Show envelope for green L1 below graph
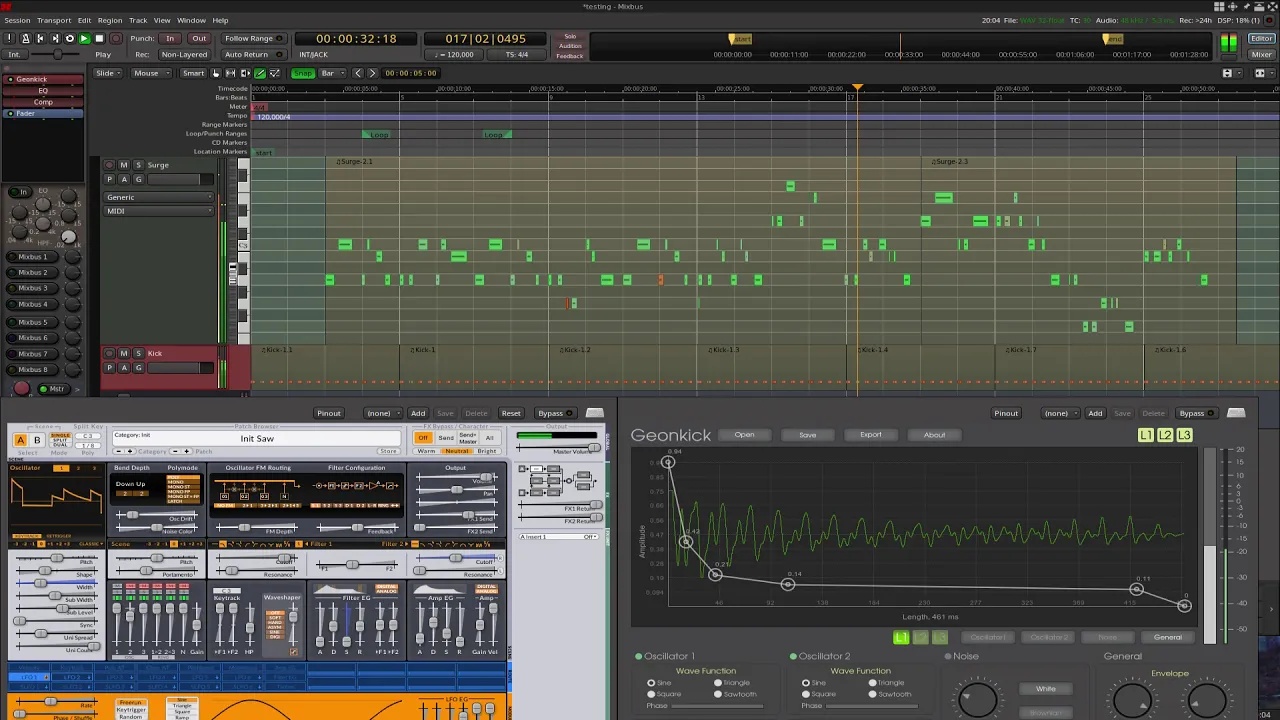 (901, 637)
